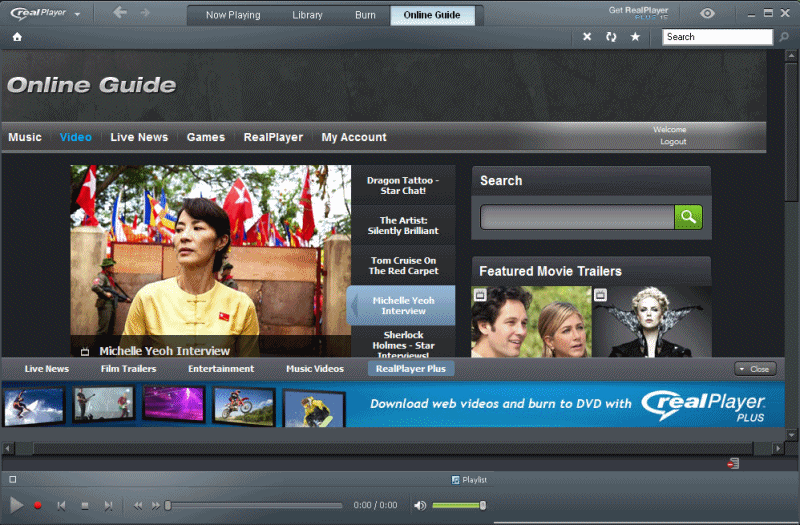The width and height of the screenshot is (800, 525).
Task: Start playback with the Play button
Action: 16,505
